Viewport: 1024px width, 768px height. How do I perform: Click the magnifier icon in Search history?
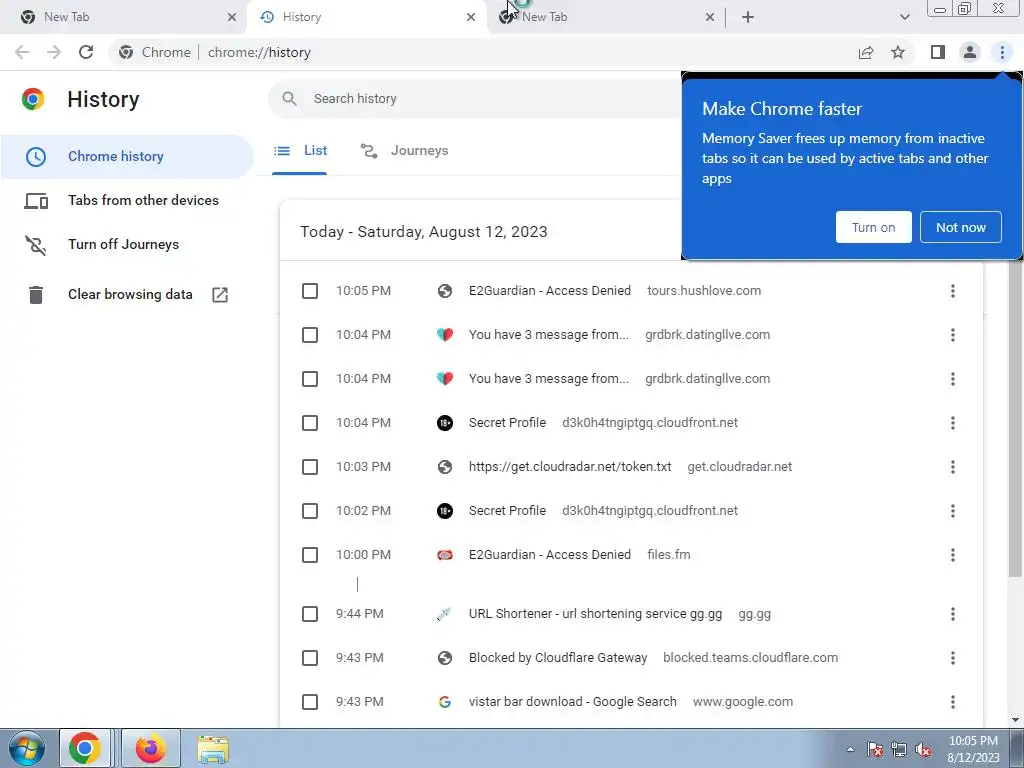(289, 99)
